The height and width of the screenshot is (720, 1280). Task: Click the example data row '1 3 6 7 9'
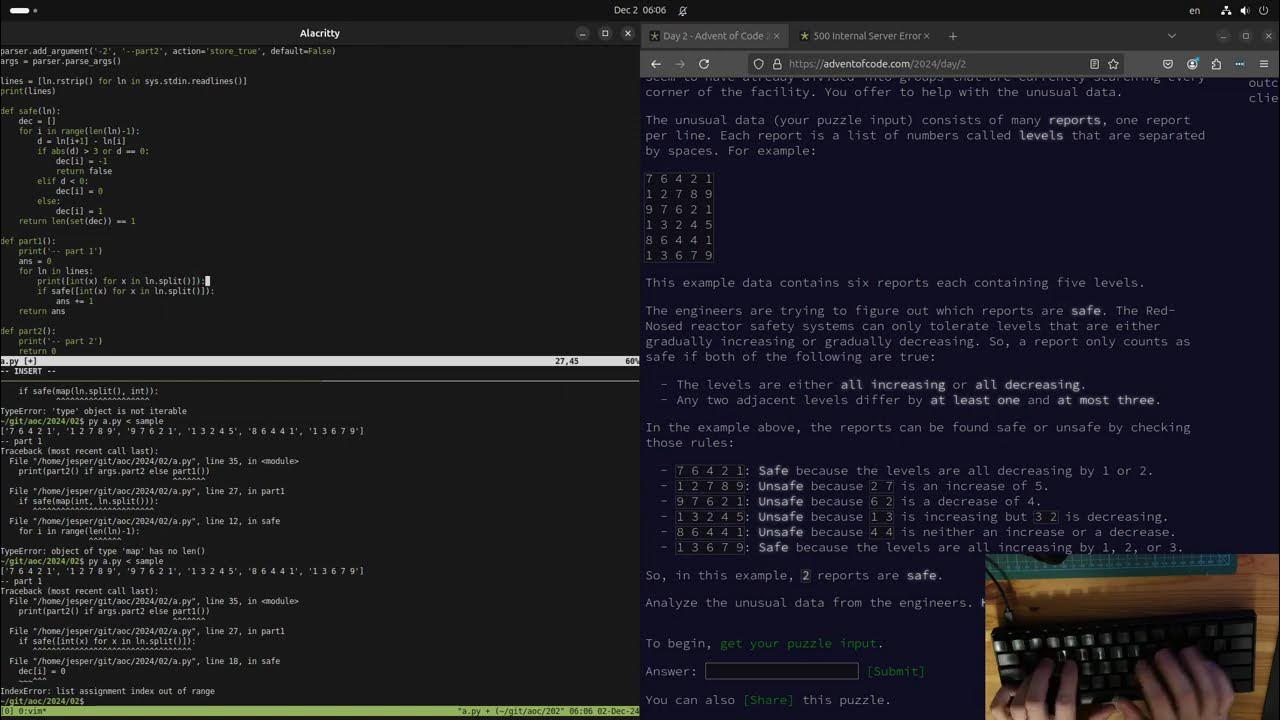[679, 256]
